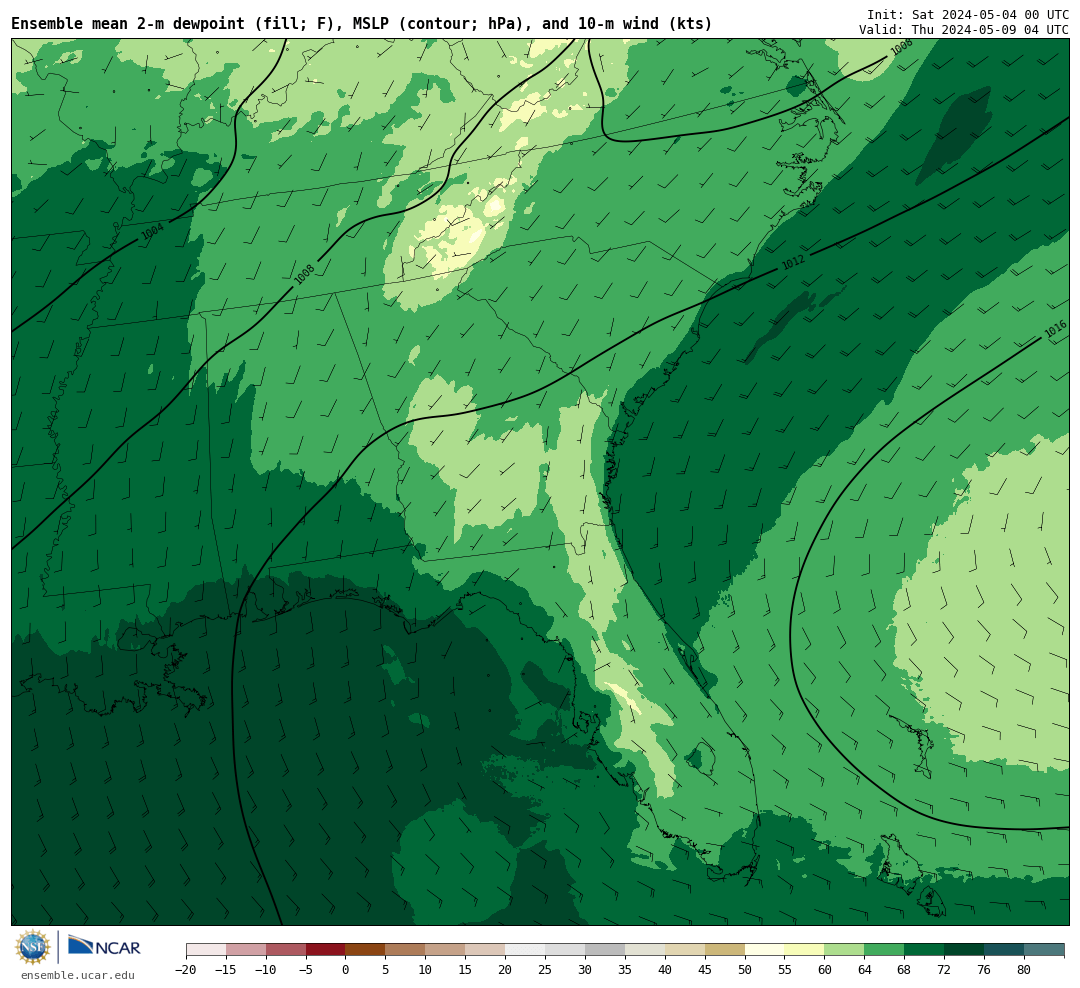
Task: Select the Init: Sat 2024-05-04 00 UTC text
Action: tap(968, 14)
